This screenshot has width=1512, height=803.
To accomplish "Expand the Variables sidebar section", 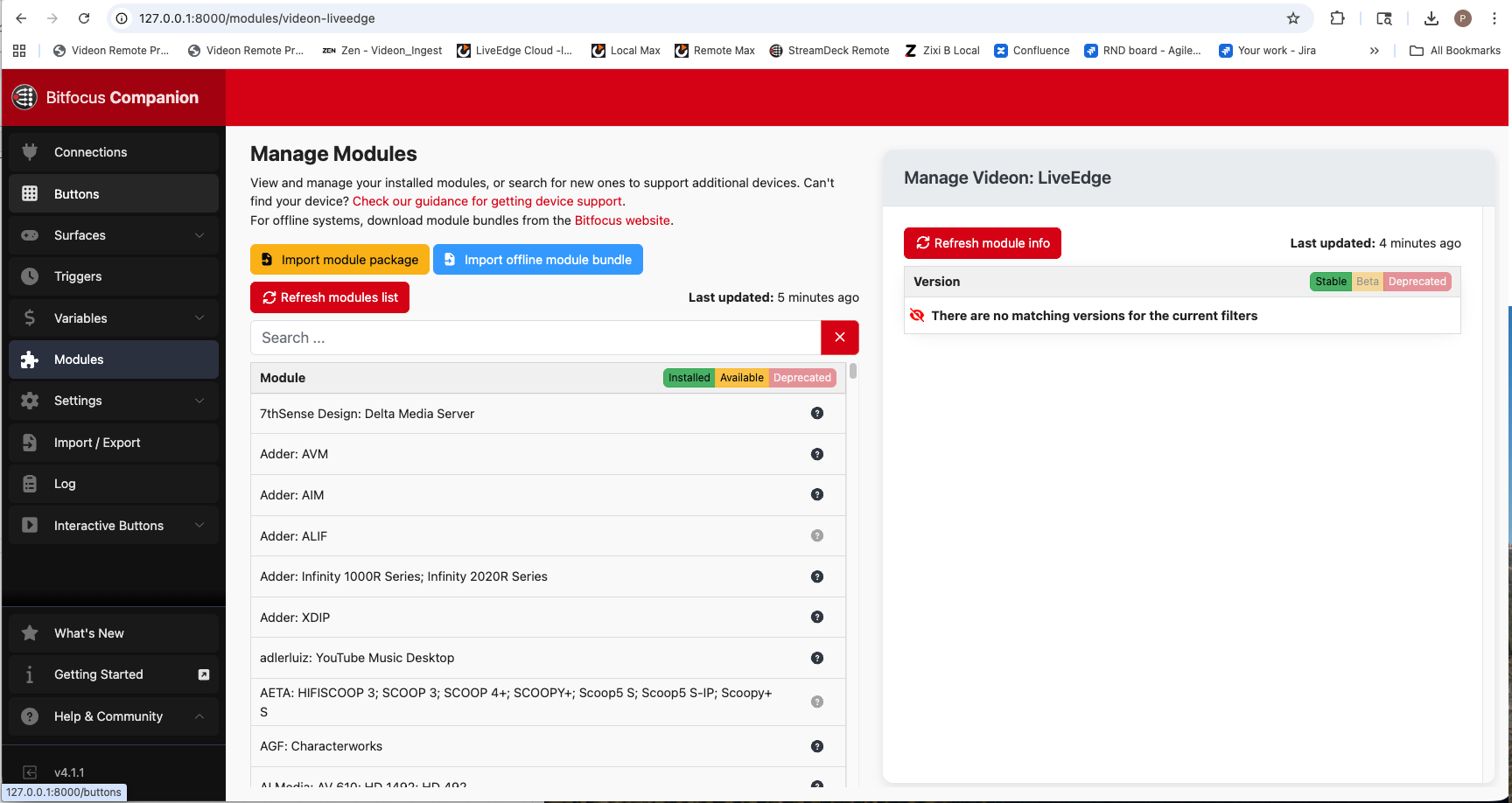I will pos(114,318).
